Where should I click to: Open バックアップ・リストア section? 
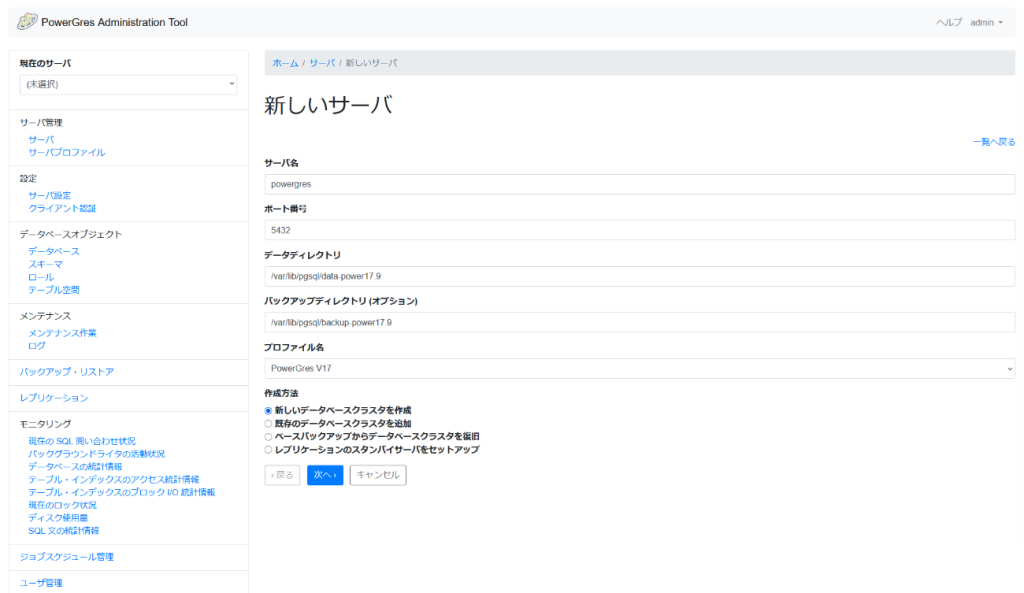[x=67, y=372]
